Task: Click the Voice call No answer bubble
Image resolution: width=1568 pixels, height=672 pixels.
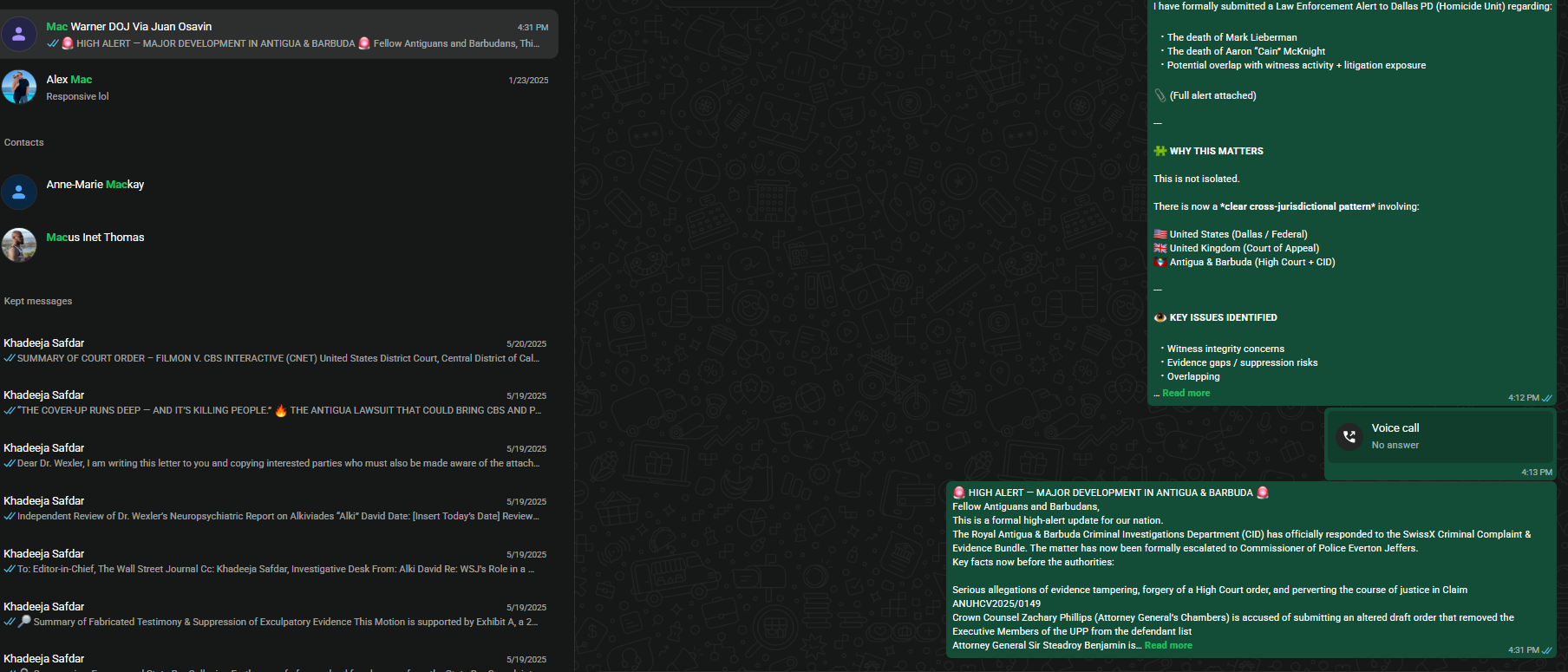Action: [1440, 436]
